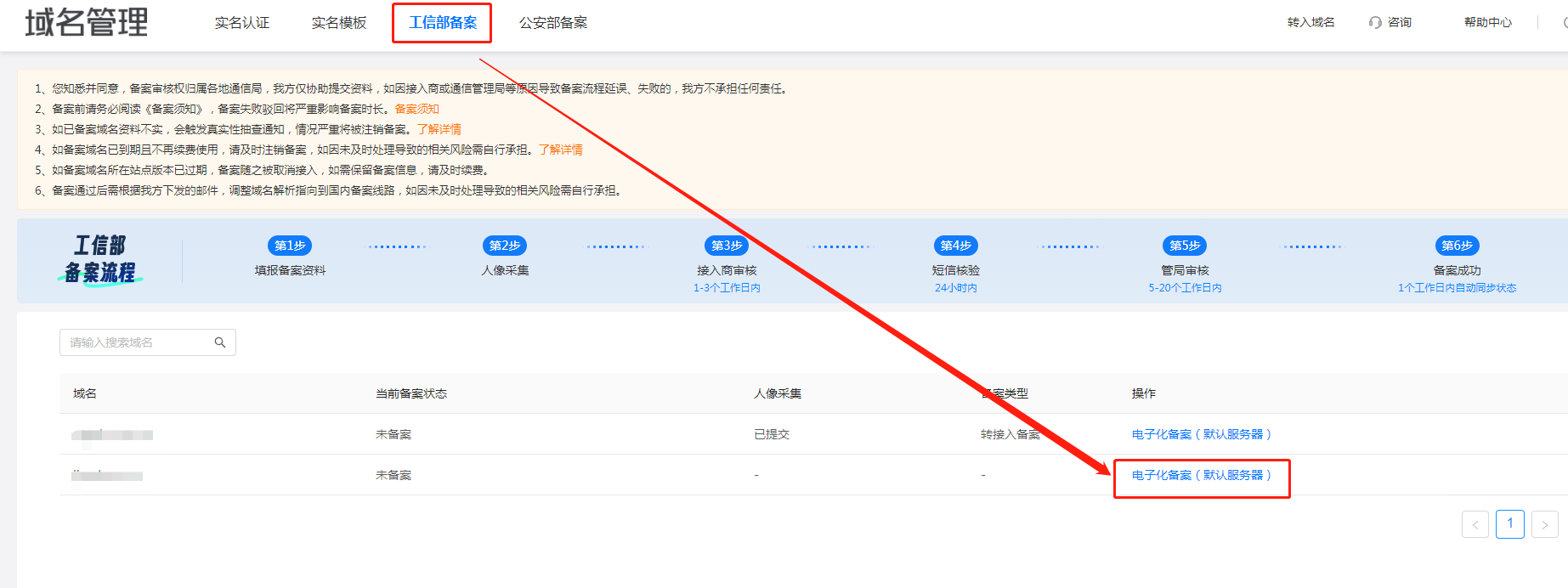Open the 备案须知 link
1568x588 pixels.
pyautogui.click(x=416, y=109)
